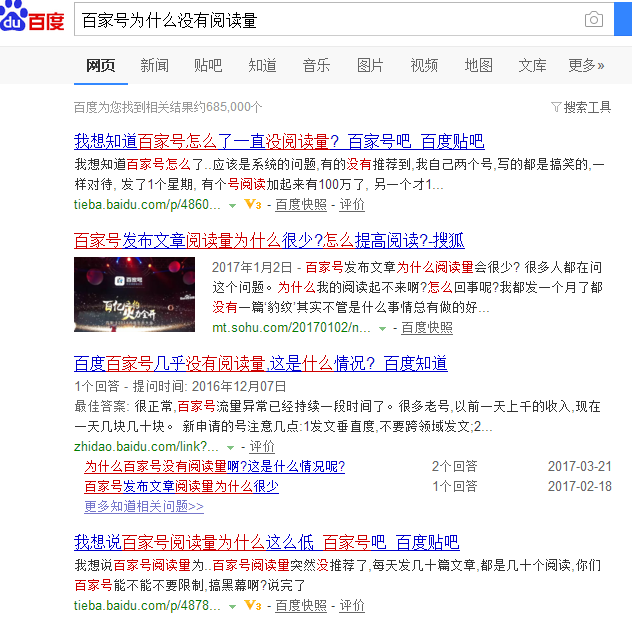The height and width of the screenshot is (617, 632).
Task: Click the mt.sohu.com/20170102 URL
Action: pyautogui.click(x=291, y=328)
